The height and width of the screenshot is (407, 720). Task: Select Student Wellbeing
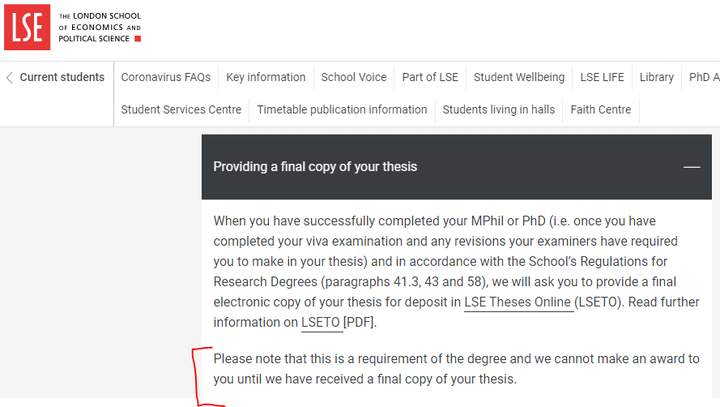coord(519,77)
